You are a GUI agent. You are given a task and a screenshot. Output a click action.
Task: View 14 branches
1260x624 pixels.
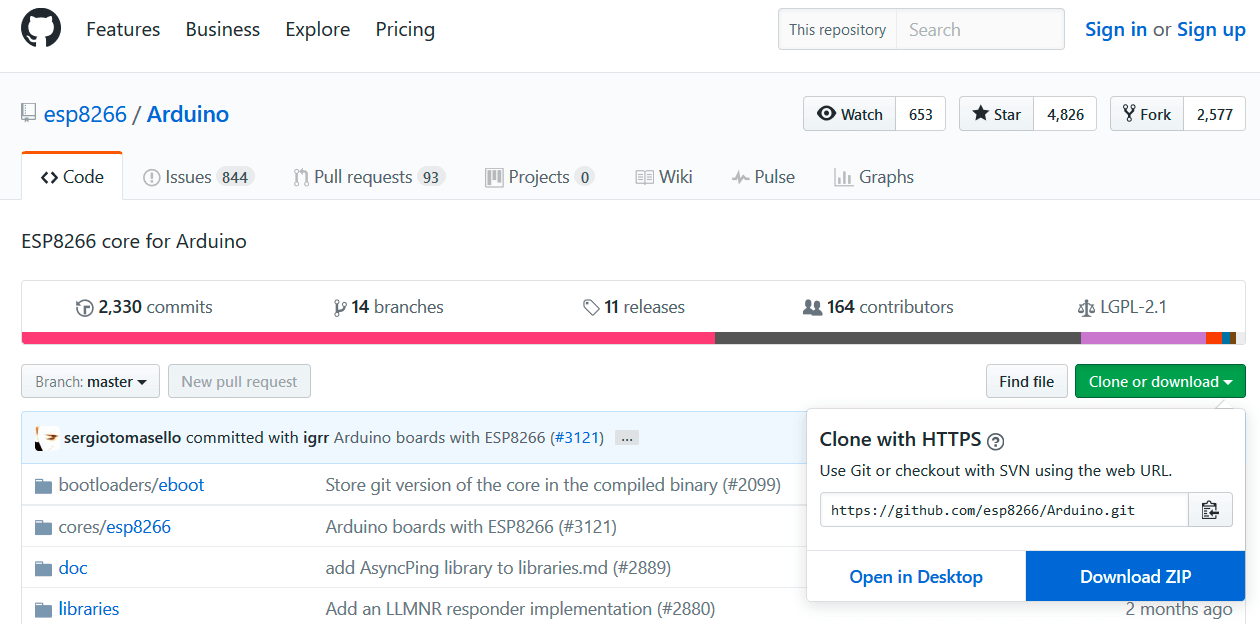coord(388,307)
